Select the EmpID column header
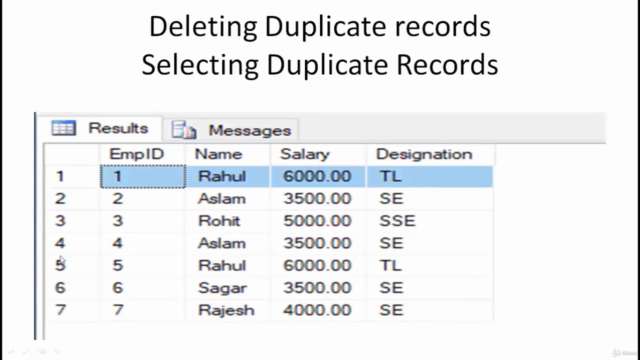Image resolution: width=640 pixels, height=360 pixels. pos(142,154)
